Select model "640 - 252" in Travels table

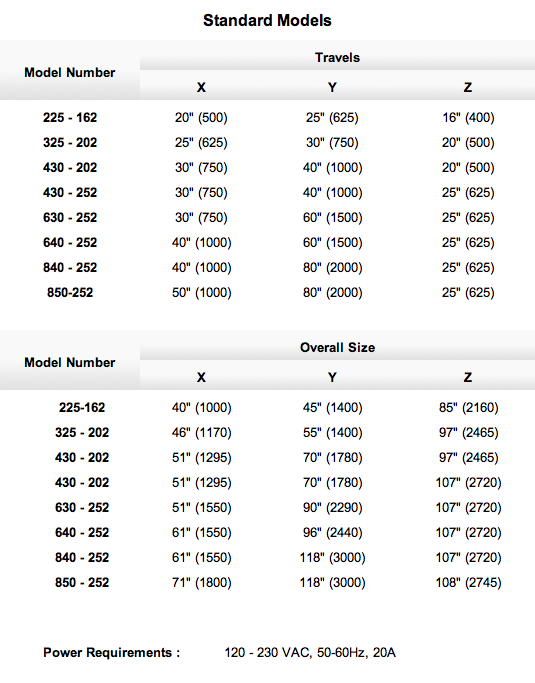(x=70, y=243)
